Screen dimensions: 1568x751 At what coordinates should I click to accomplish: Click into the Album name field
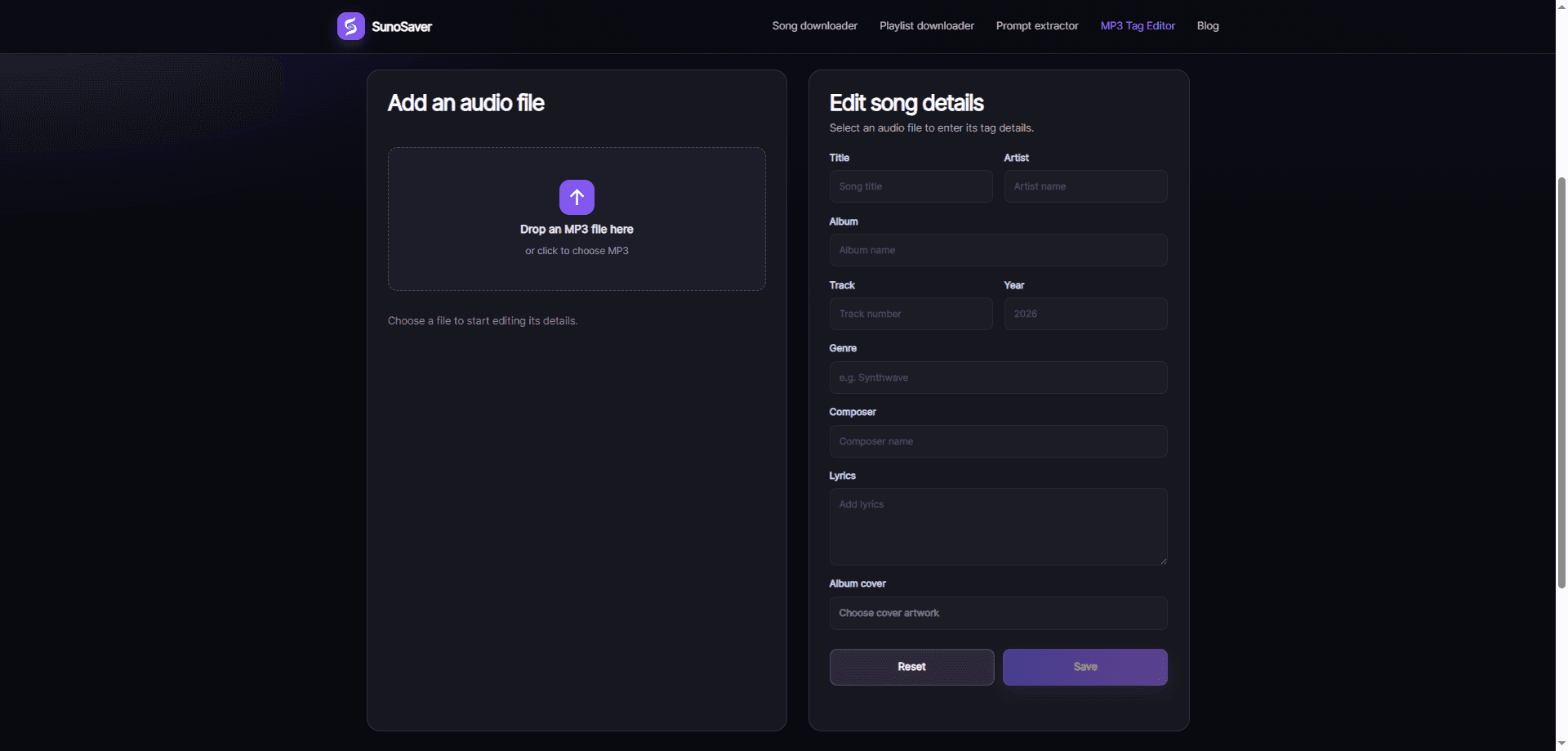[x=998, y=250]
